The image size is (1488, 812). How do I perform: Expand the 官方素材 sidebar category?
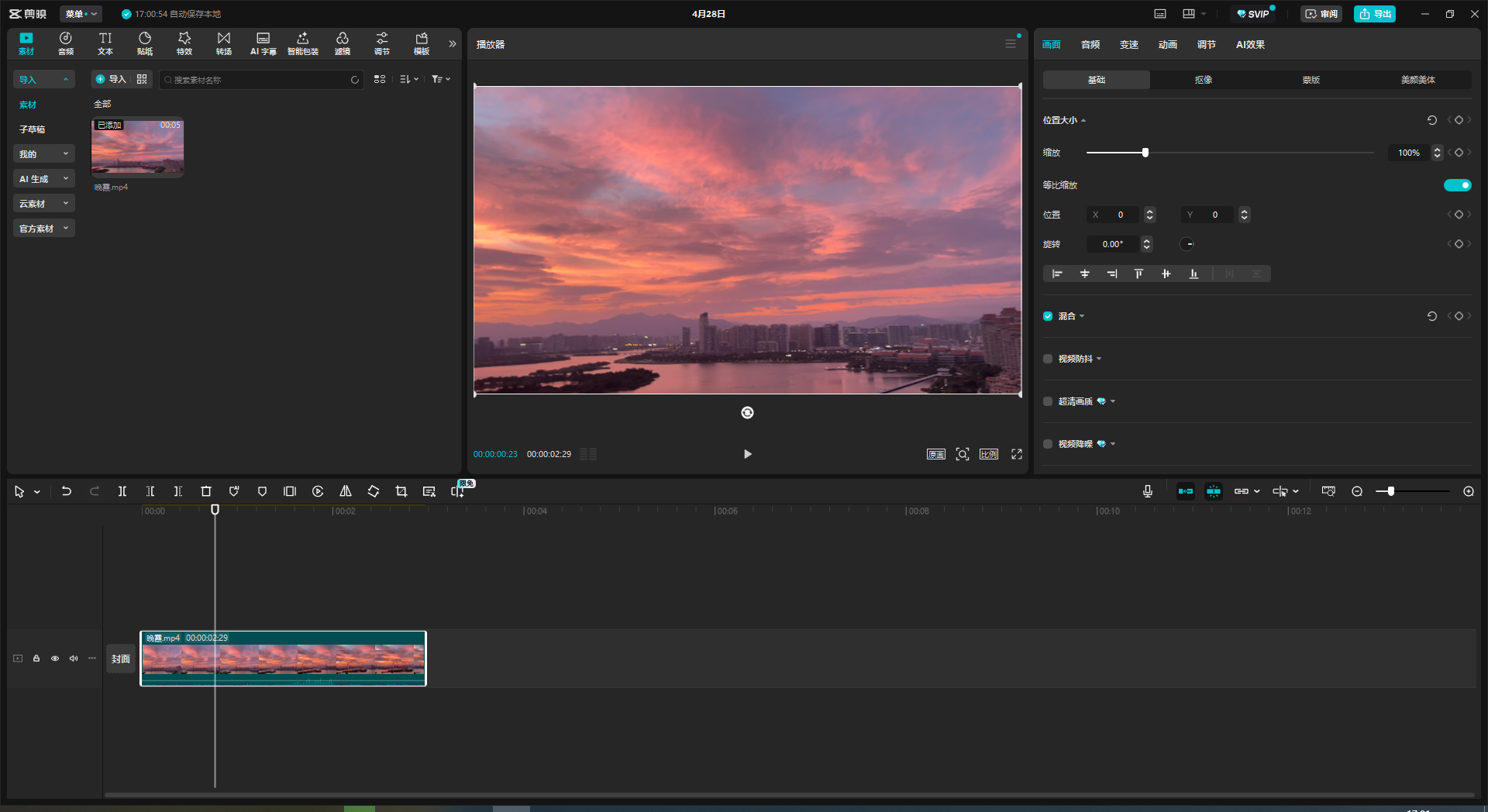pos(44,229)
